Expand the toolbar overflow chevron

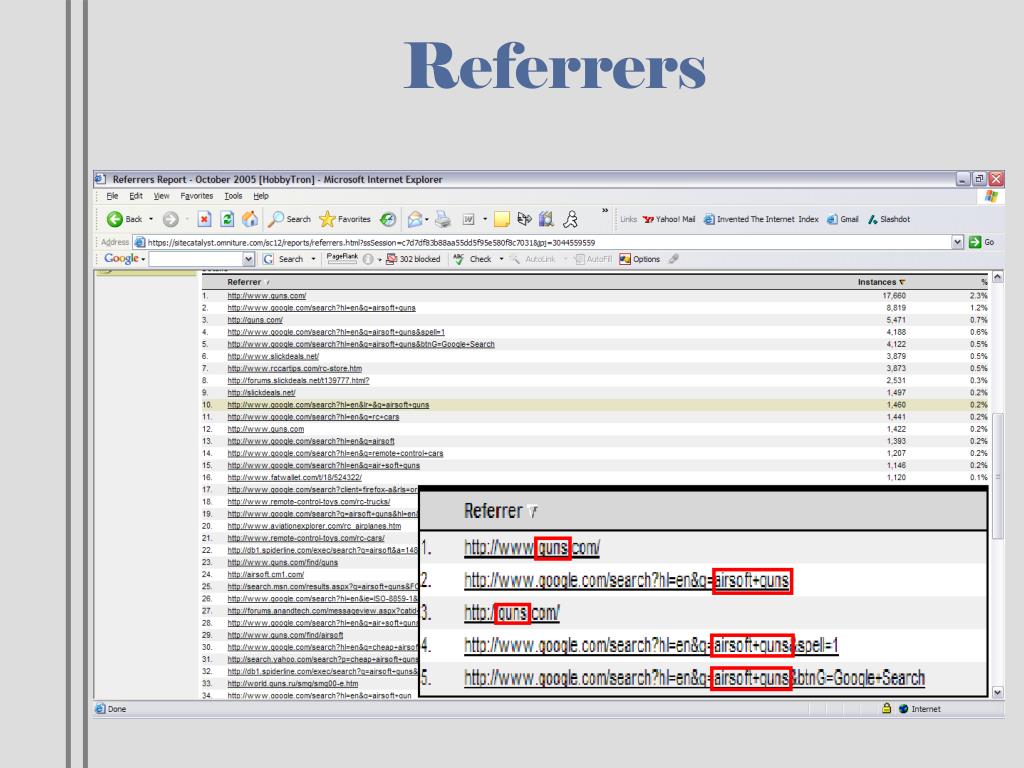[605, 211]
